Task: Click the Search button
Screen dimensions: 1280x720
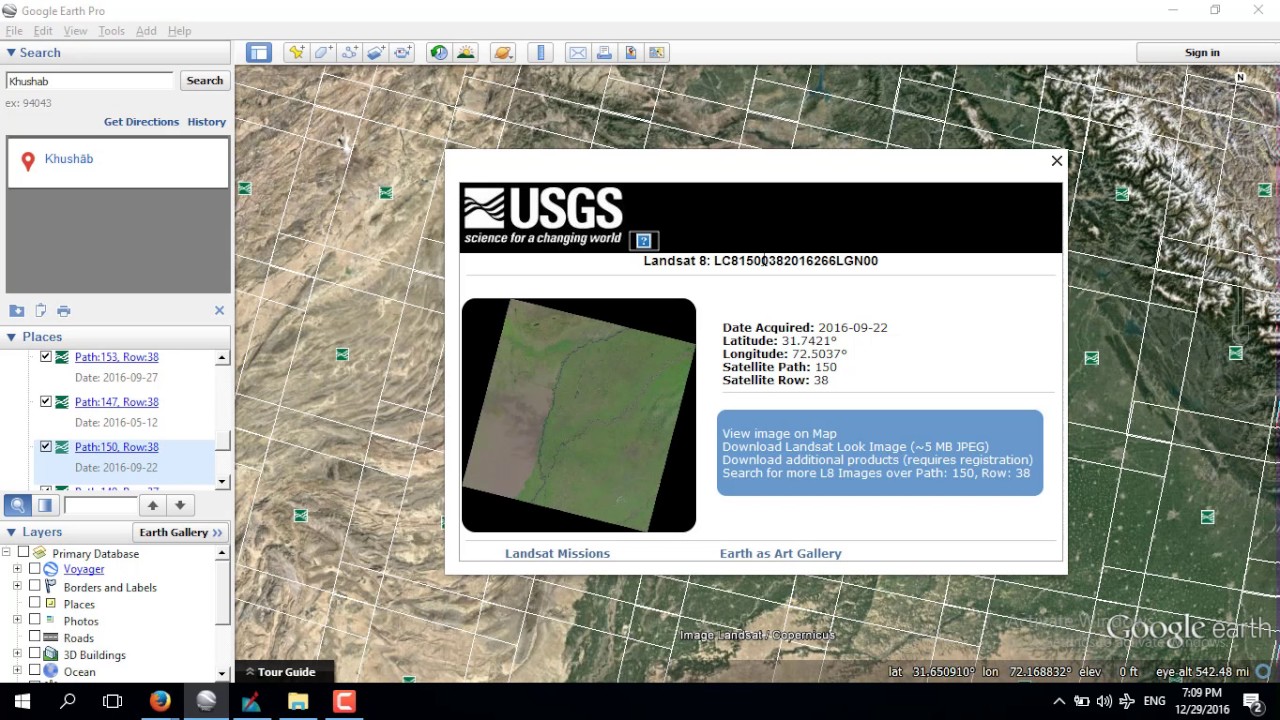Action: 205,81
